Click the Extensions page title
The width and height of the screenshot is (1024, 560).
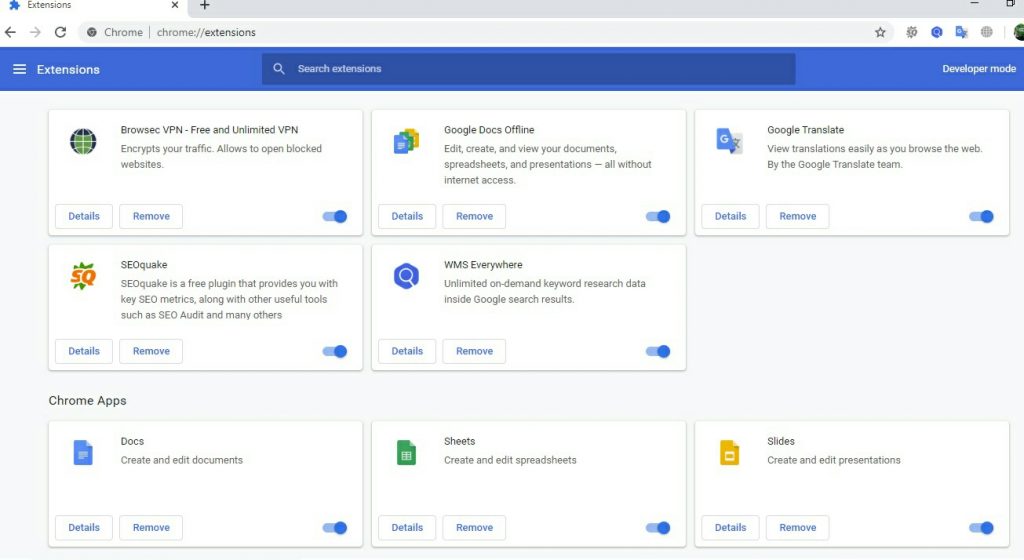click(x=68, y=69)
